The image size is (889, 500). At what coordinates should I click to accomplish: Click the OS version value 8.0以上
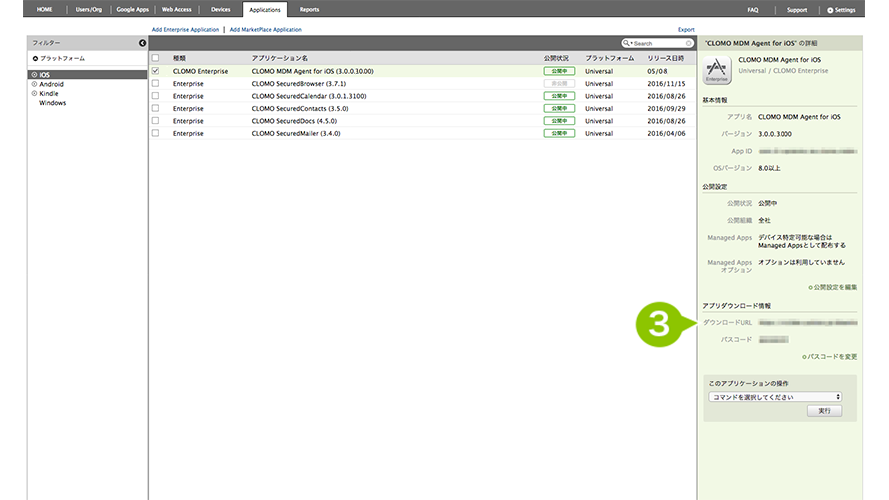pyautogui.click(x=769, y=168)
